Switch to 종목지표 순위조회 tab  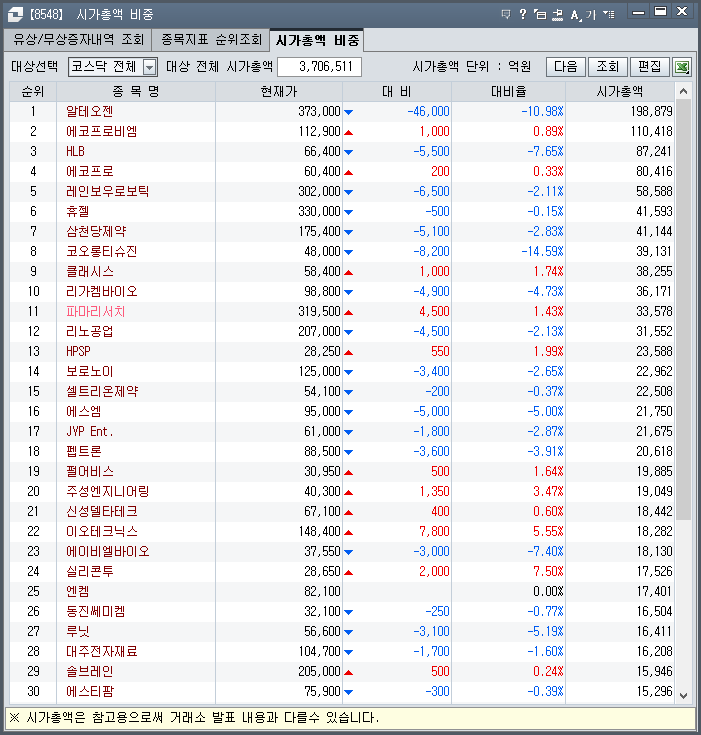pyautogui.click(x=211, y=40)
